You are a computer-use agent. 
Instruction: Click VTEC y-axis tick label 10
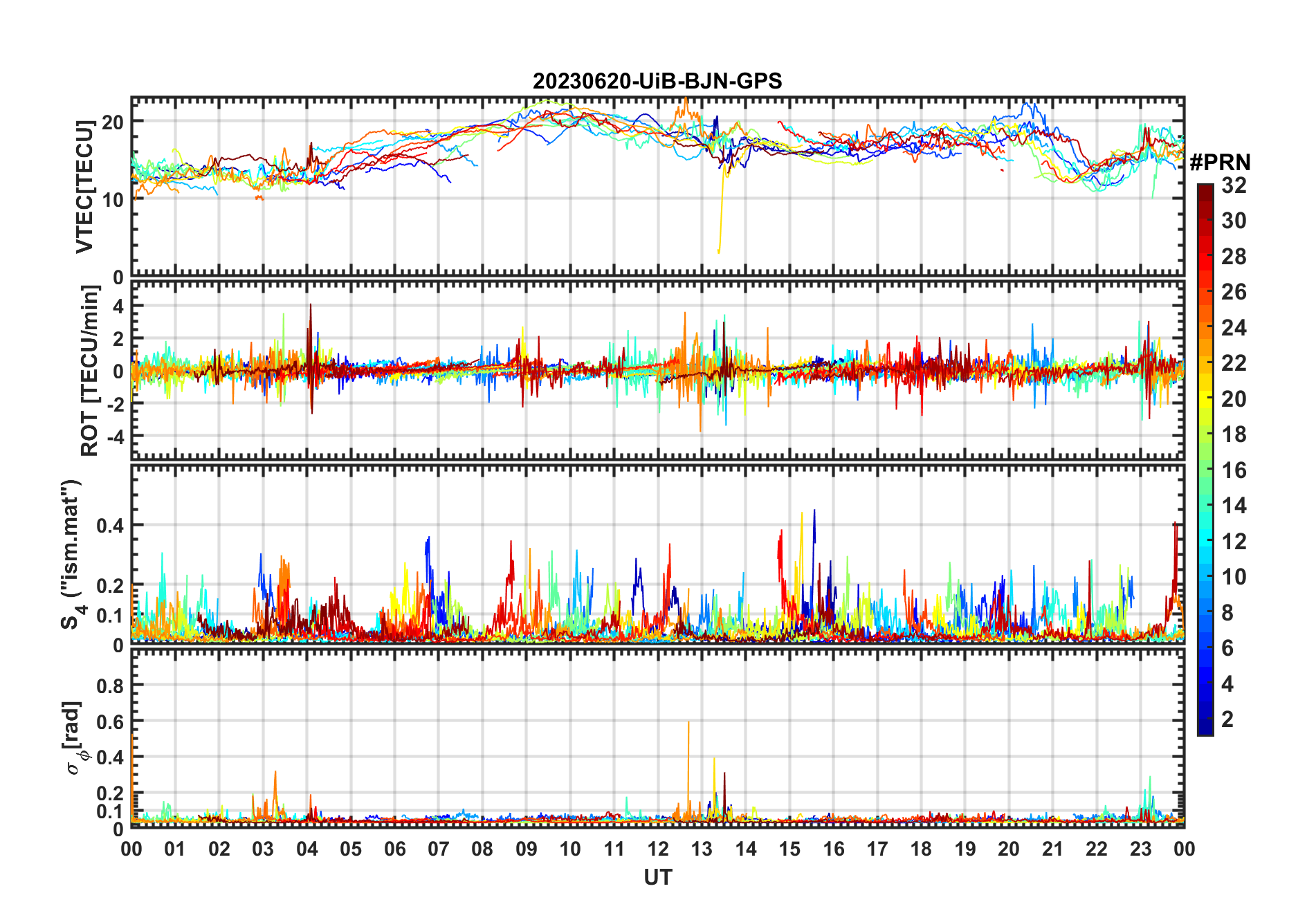[112, 200]
